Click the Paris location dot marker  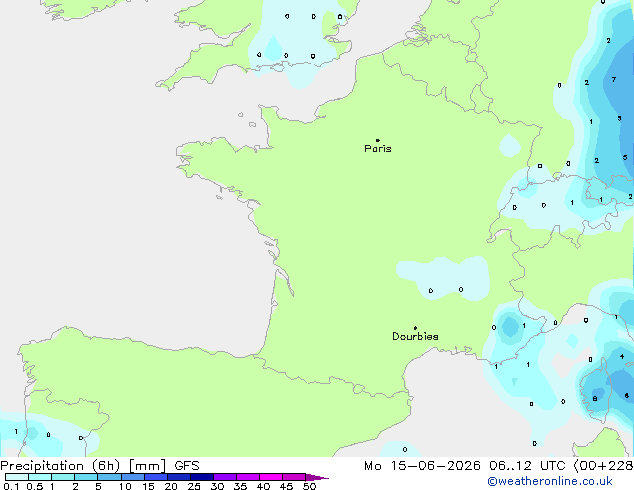pos(378,140)
